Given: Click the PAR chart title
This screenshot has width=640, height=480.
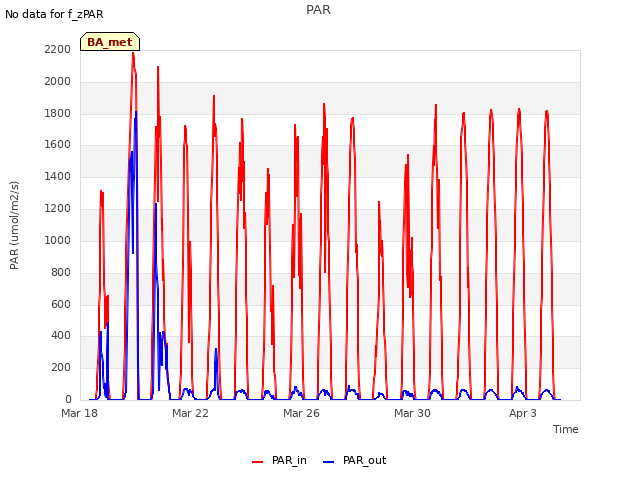Looking at the screenshot, I should pos(318,10).
